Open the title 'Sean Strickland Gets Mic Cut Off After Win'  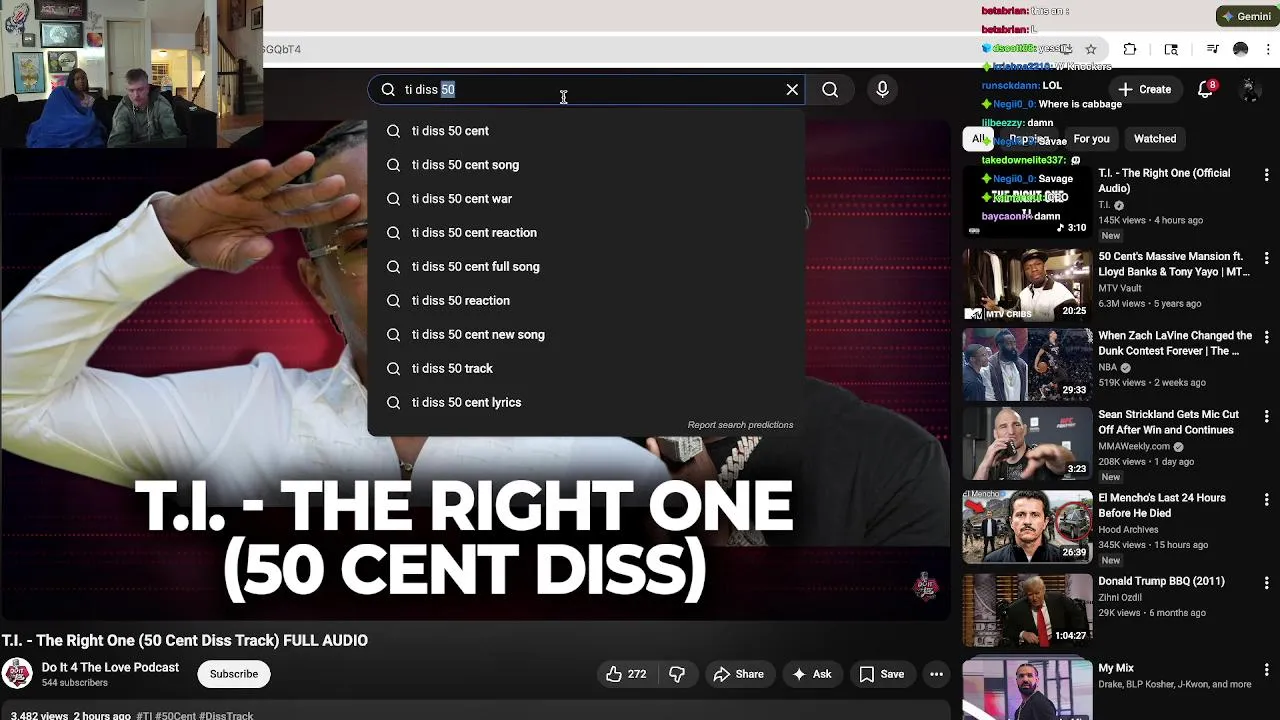(1168, 422)
